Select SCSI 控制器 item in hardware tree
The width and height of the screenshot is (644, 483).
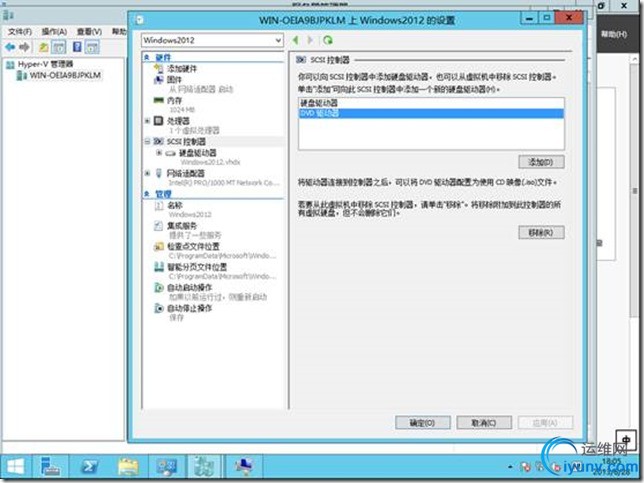click(x=186, y=141)
